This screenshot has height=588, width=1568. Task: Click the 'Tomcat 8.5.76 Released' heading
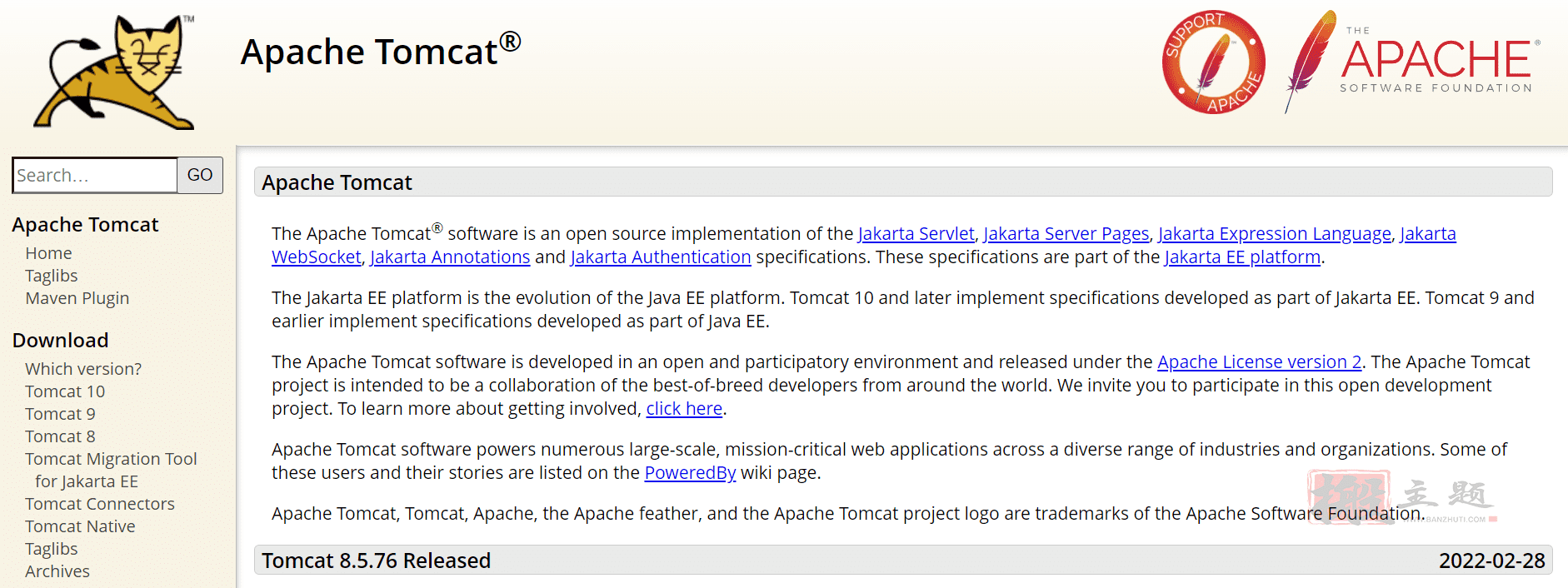pyautogui.click(x=376, y=561)
